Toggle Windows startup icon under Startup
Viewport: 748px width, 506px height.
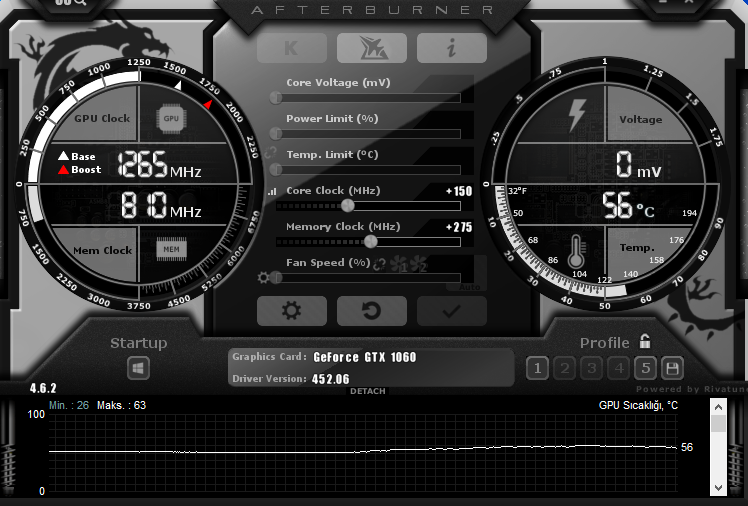click(138, 368)
